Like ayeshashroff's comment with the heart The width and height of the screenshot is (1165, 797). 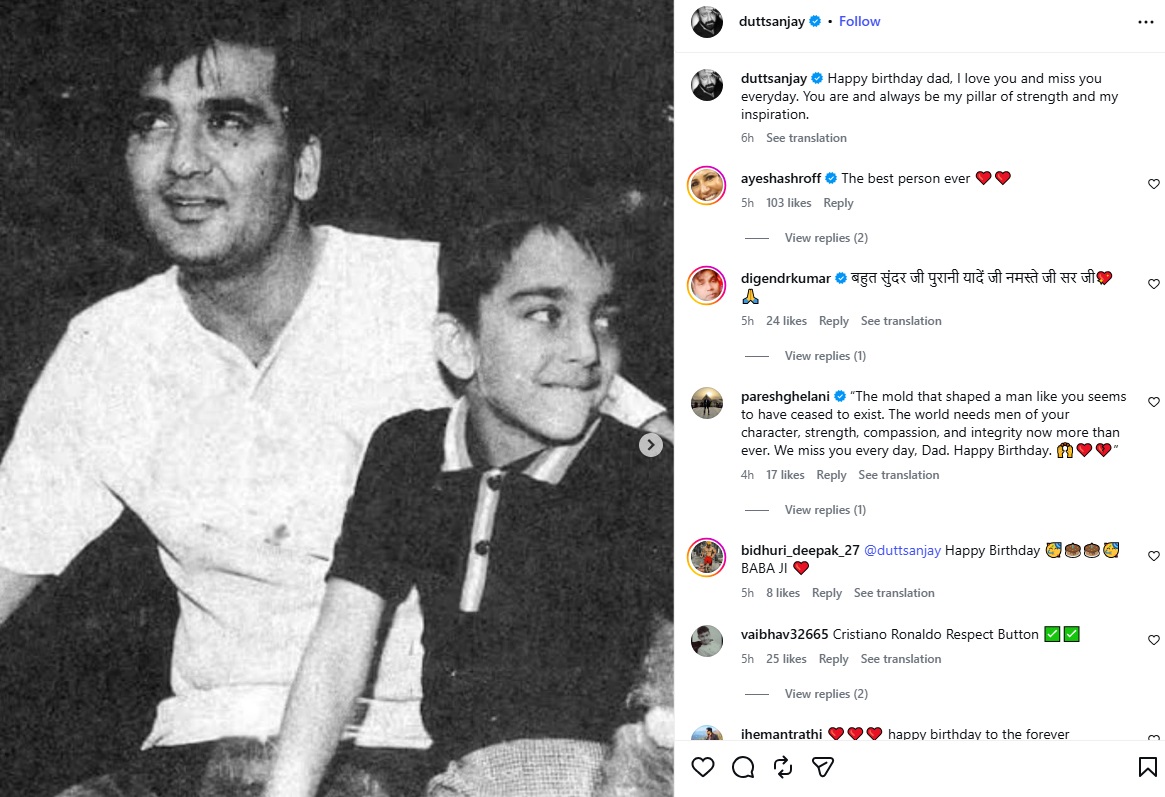pos(1153,183)
